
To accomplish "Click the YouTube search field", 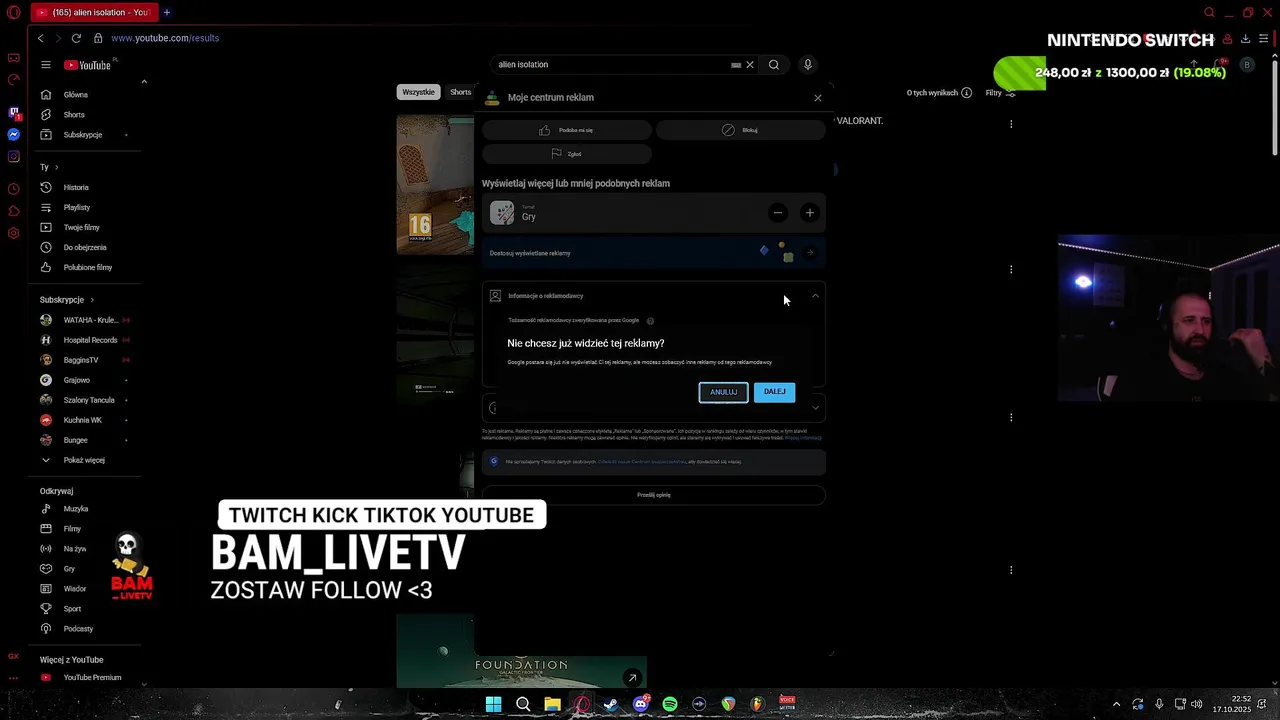I will [x=610, y=65].
